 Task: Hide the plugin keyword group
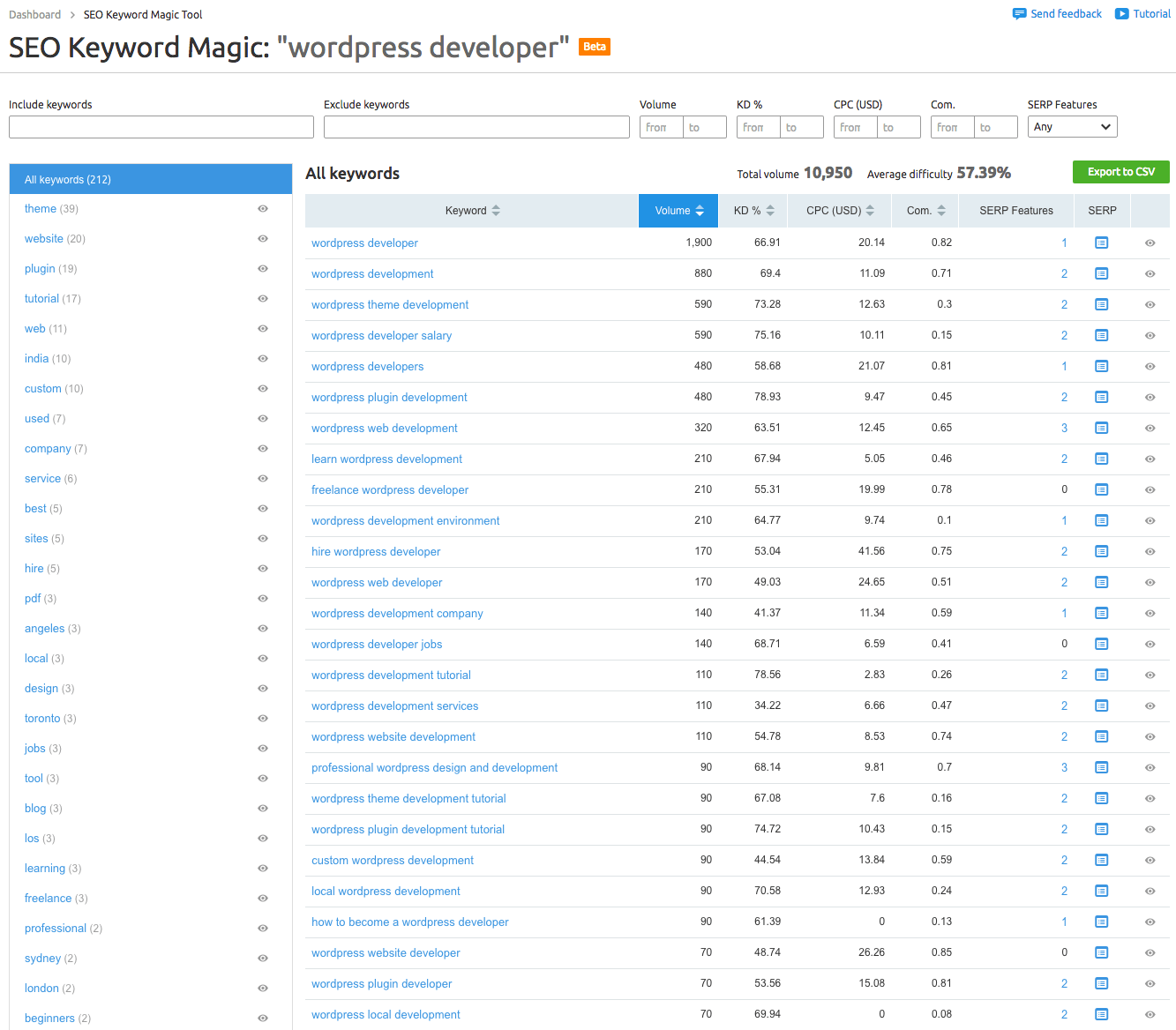coord(263,269)
